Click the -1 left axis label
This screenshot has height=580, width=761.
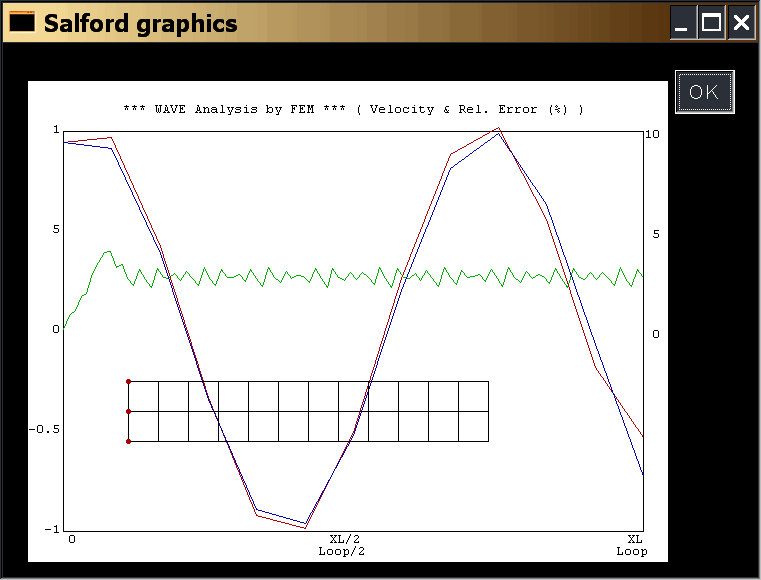pyautogui.click(x=52, y=529)
